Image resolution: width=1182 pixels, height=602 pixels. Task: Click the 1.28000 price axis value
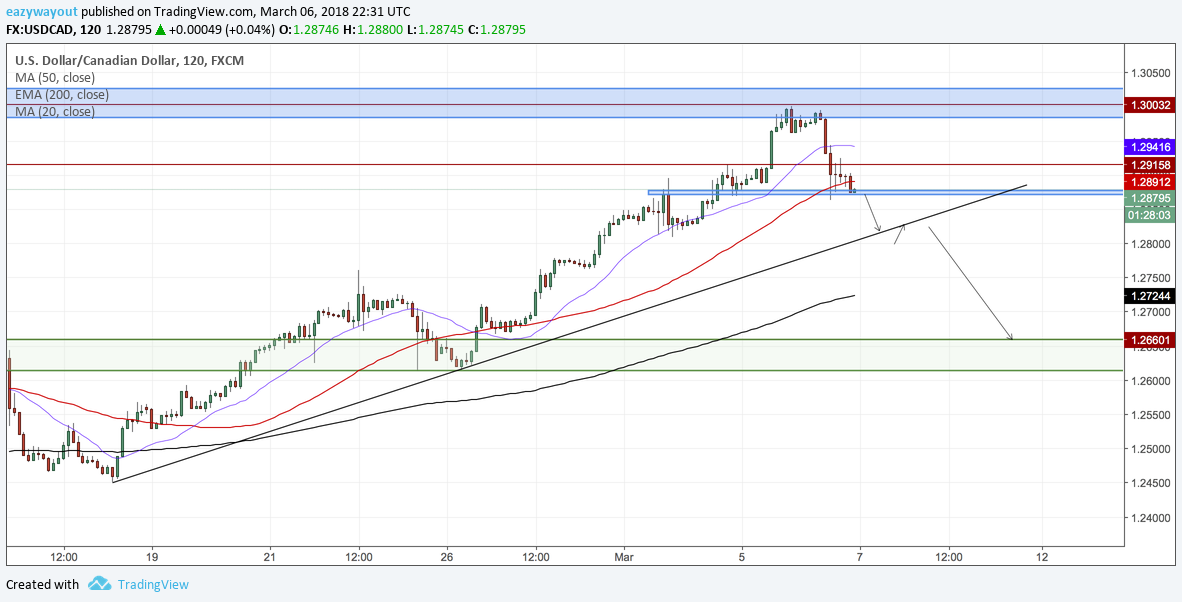pyautogui.click(x=1148, y=244)
